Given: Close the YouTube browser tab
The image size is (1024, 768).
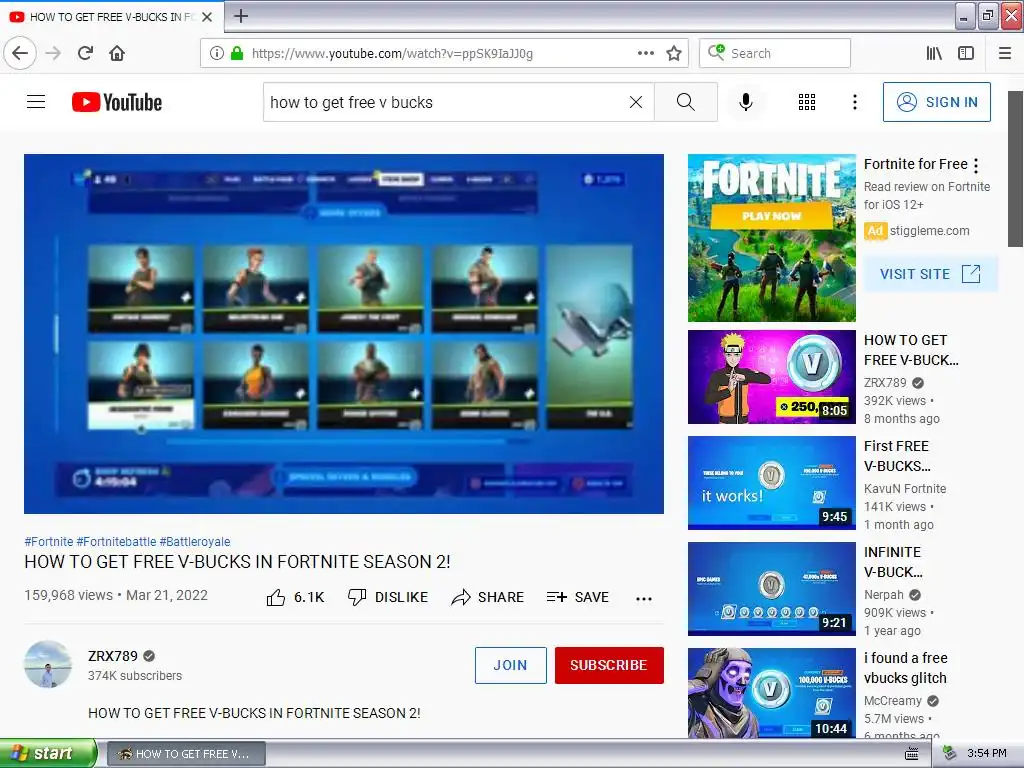Looking at the screenshot, I should 207,17.
